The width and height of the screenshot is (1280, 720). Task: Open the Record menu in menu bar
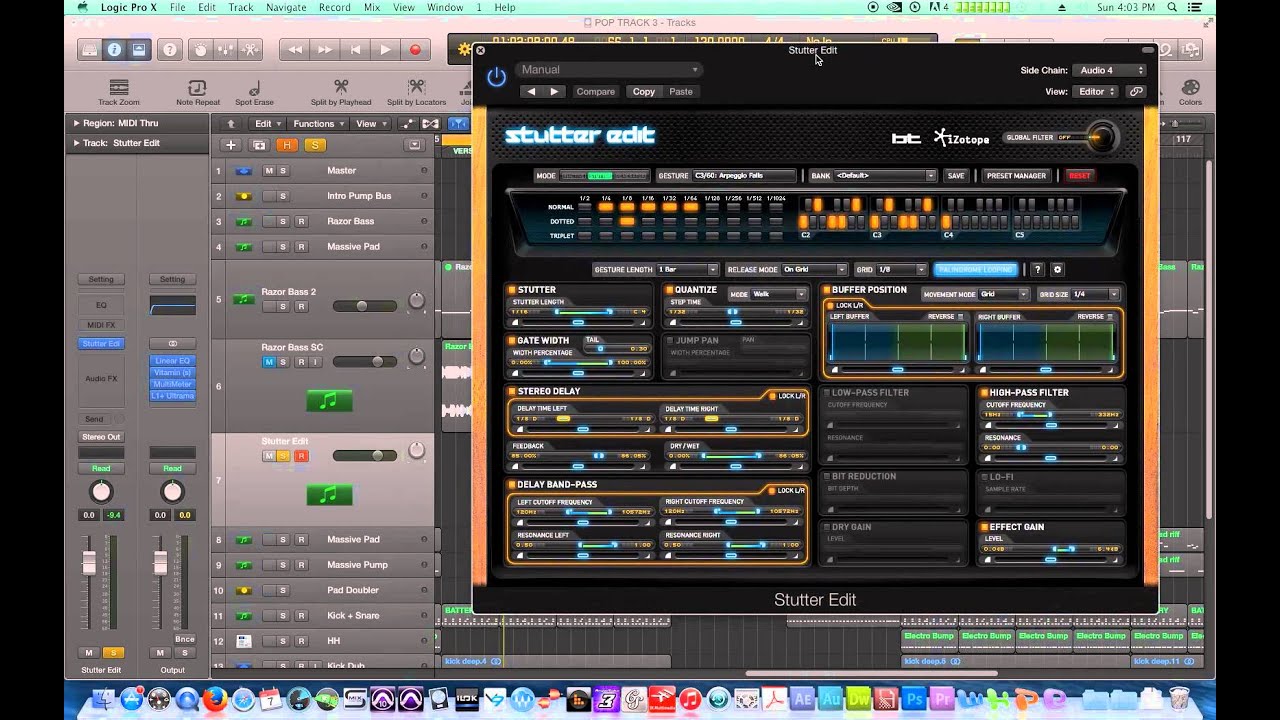334,7
